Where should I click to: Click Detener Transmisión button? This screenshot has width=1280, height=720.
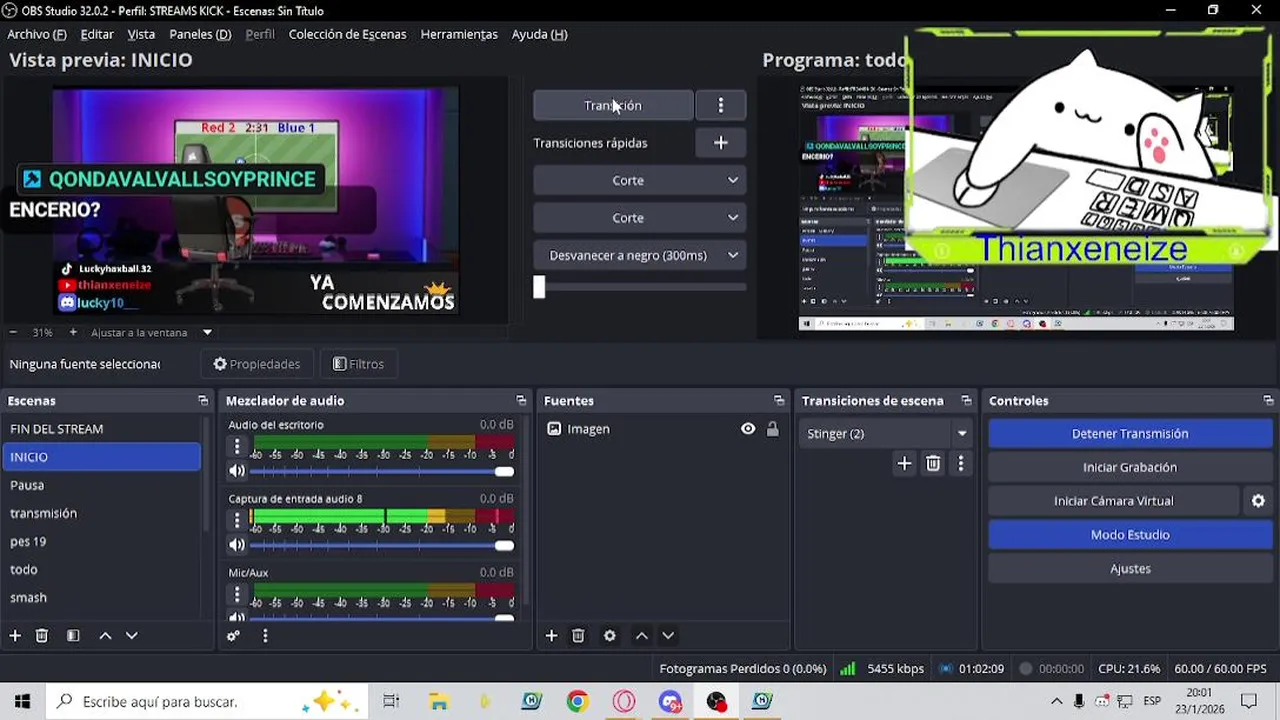coord(1130,434)
